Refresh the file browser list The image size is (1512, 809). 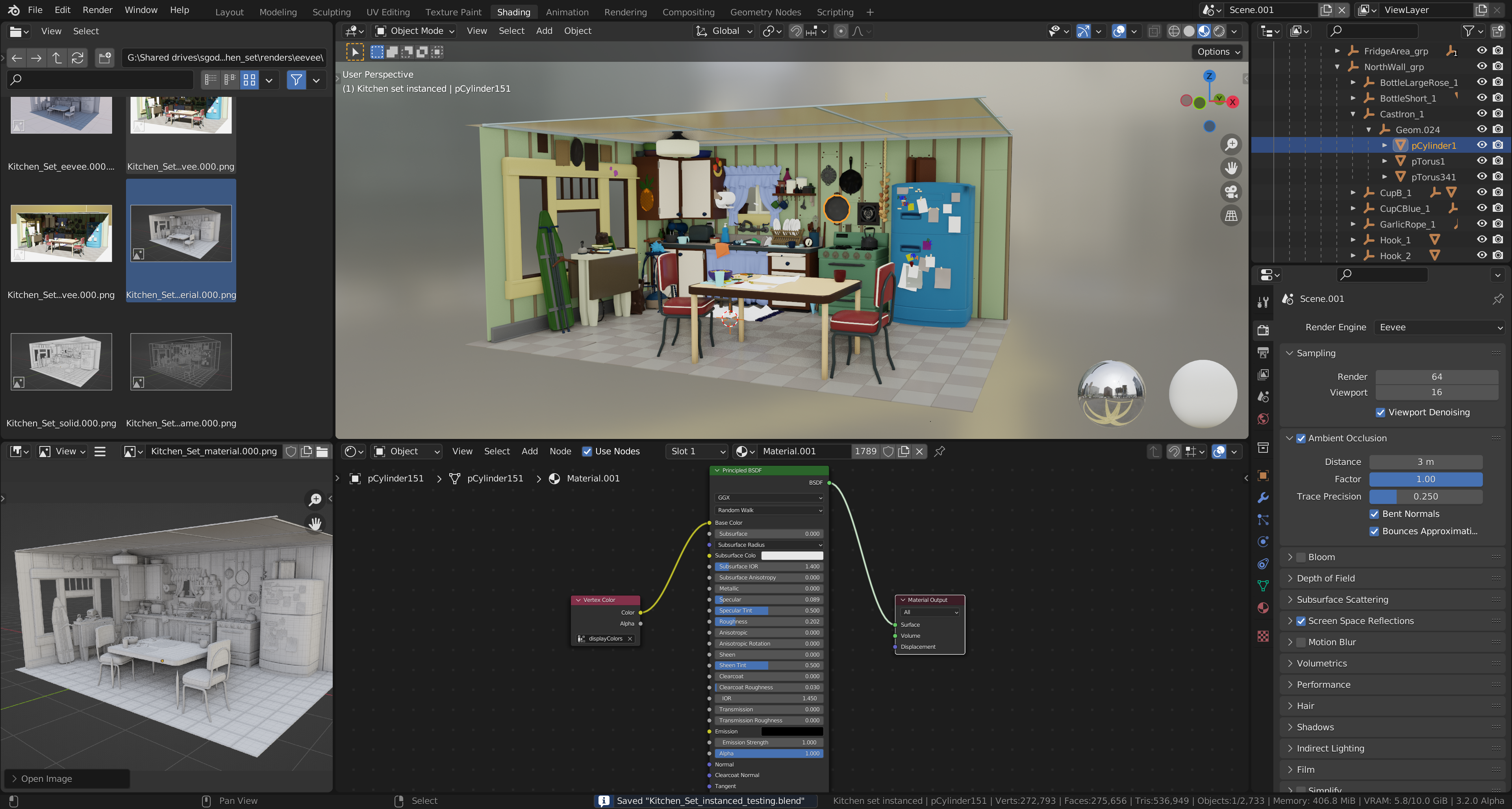click(x=78, y=57)
